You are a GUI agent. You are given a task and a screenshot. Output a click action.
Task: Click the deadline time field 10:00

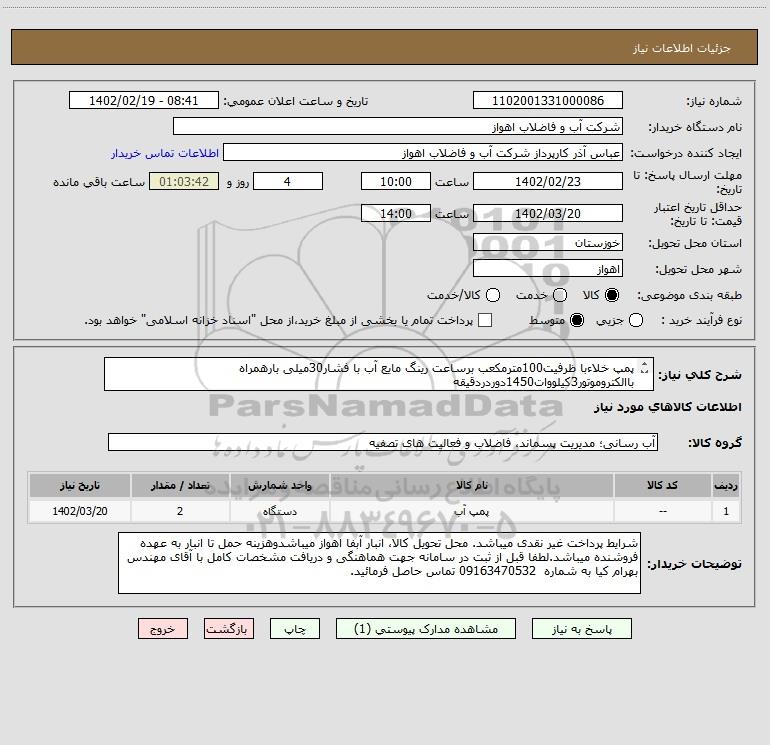coord(396,181)
